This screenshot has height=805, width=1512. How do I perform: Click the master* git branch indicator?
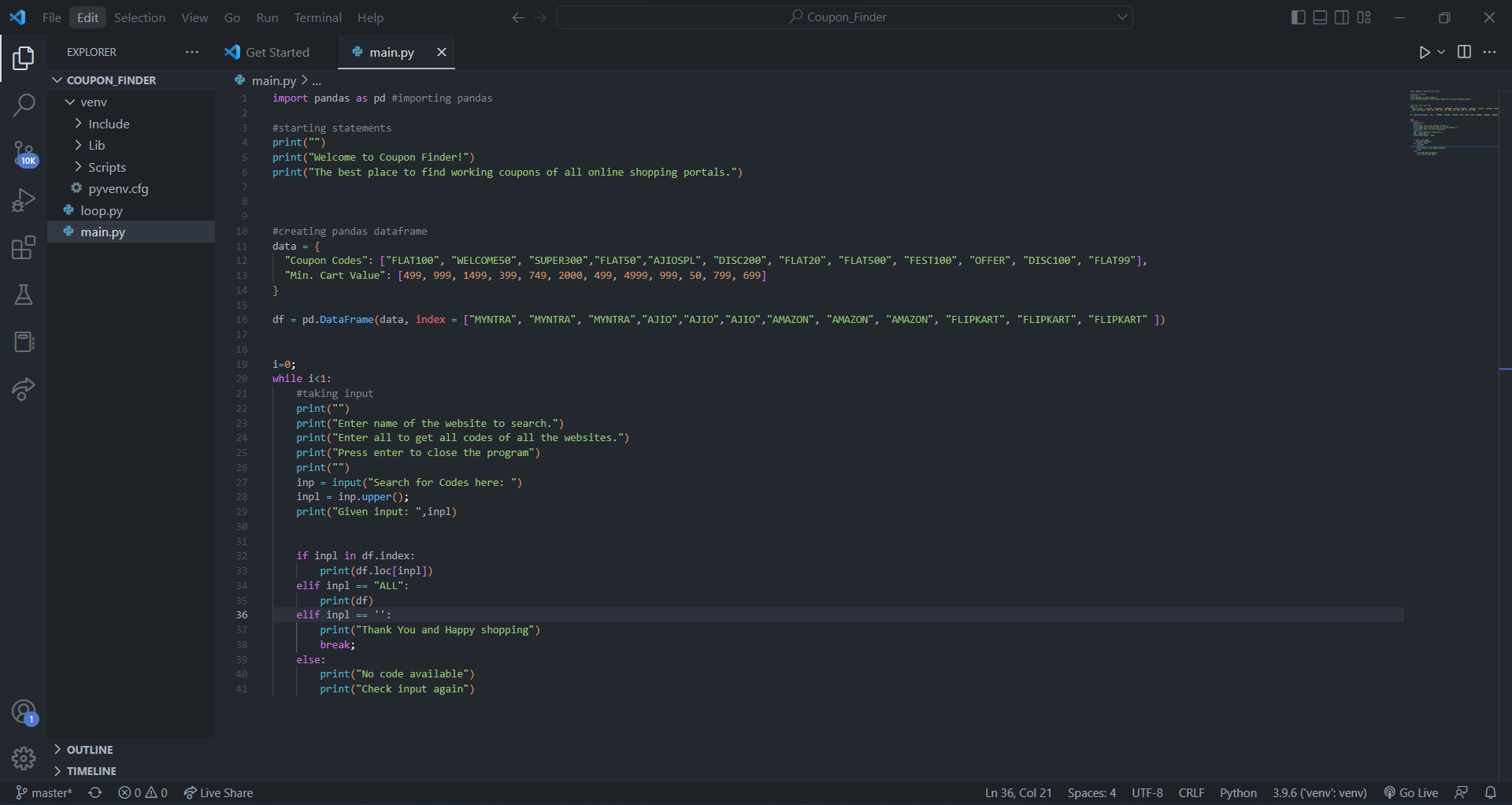click(x=44, y=793)
